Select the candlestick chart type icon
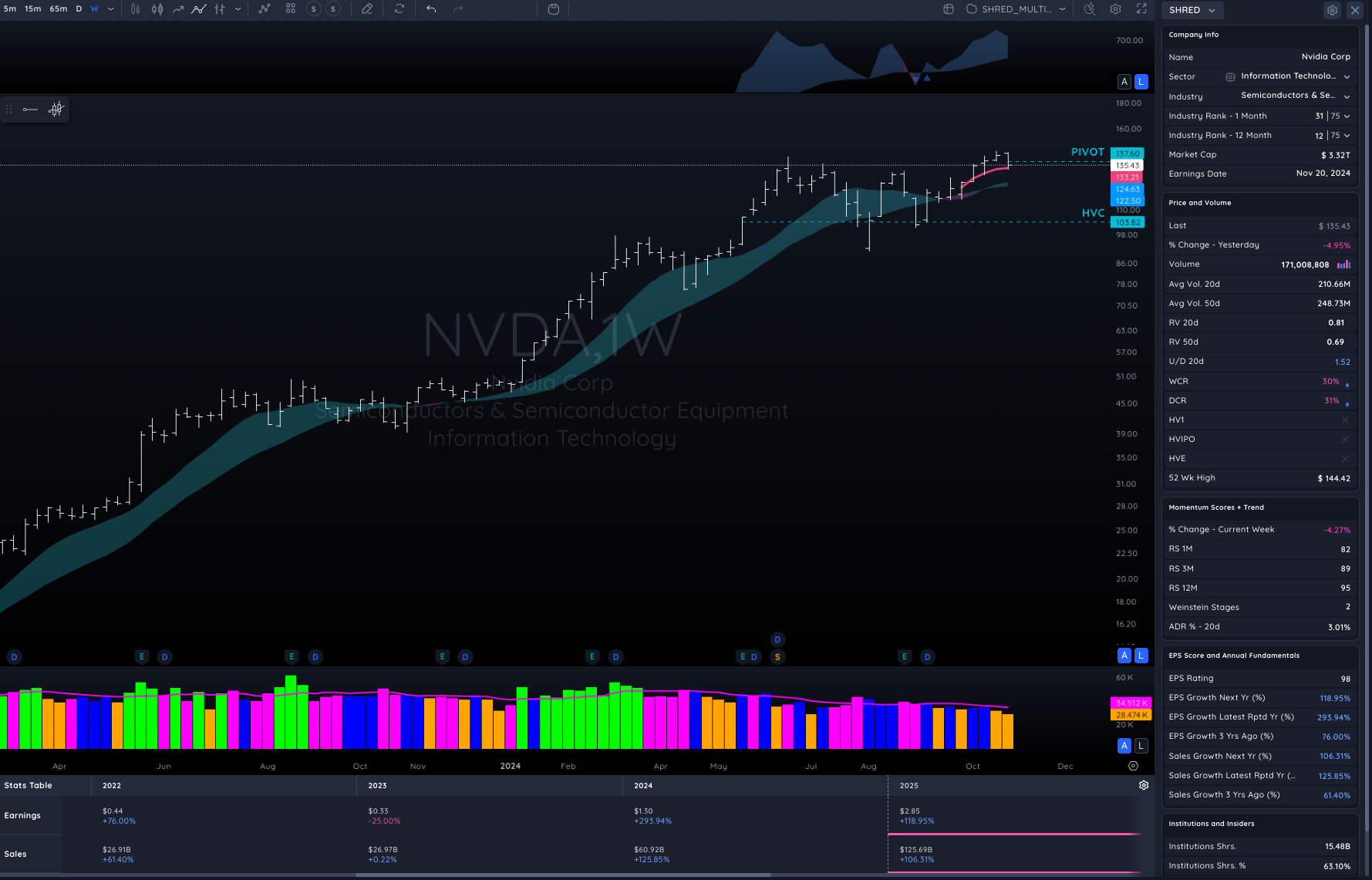 tap(136, 9)
